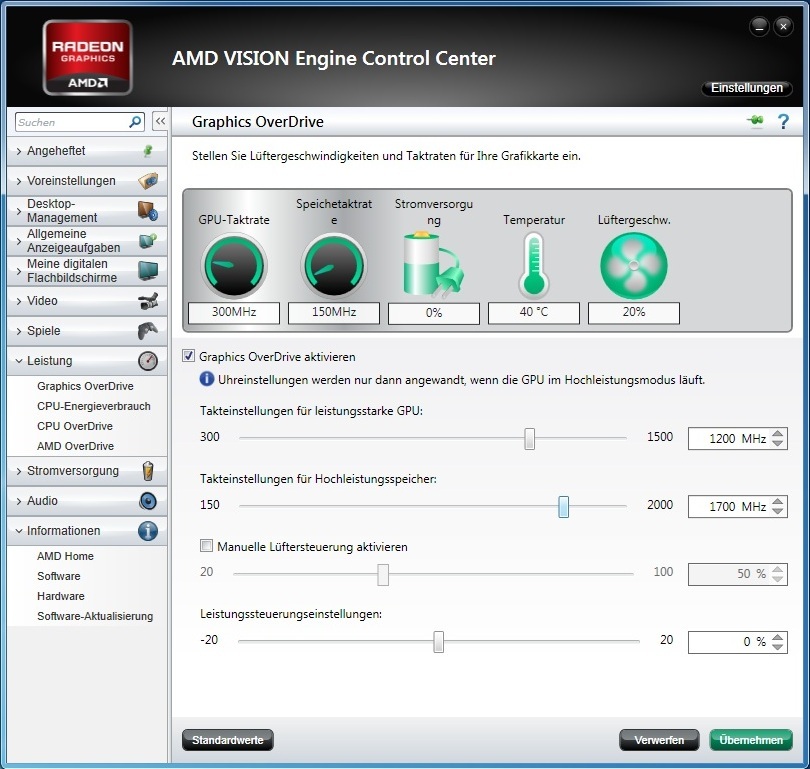Pin this page with the green pushpin
This screenshot has height=769, width=810.
(755, 121)
